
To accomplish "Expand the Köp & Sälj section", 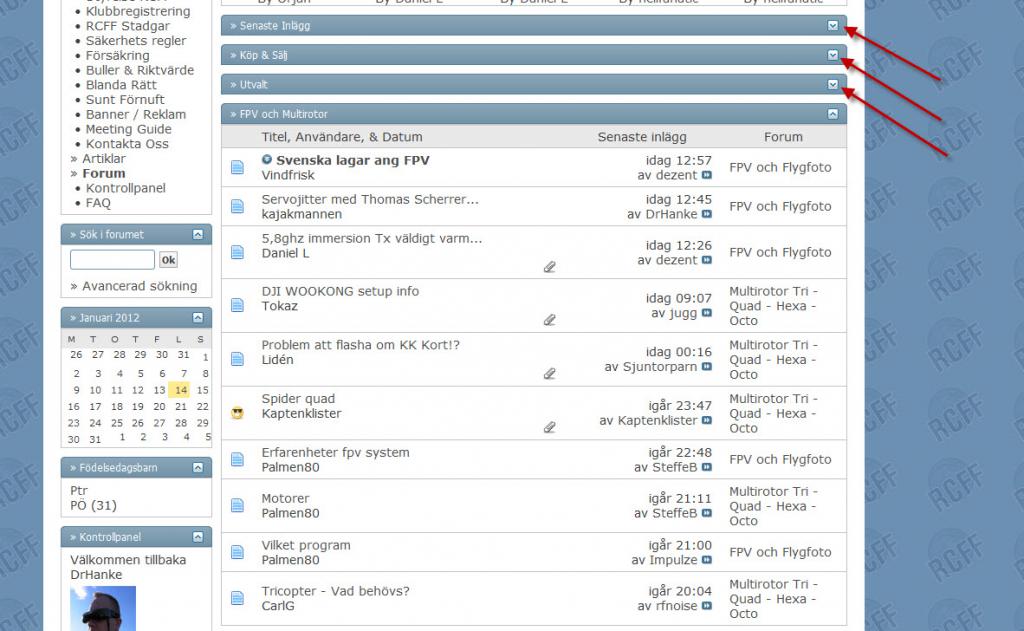I will click(833, 55).
